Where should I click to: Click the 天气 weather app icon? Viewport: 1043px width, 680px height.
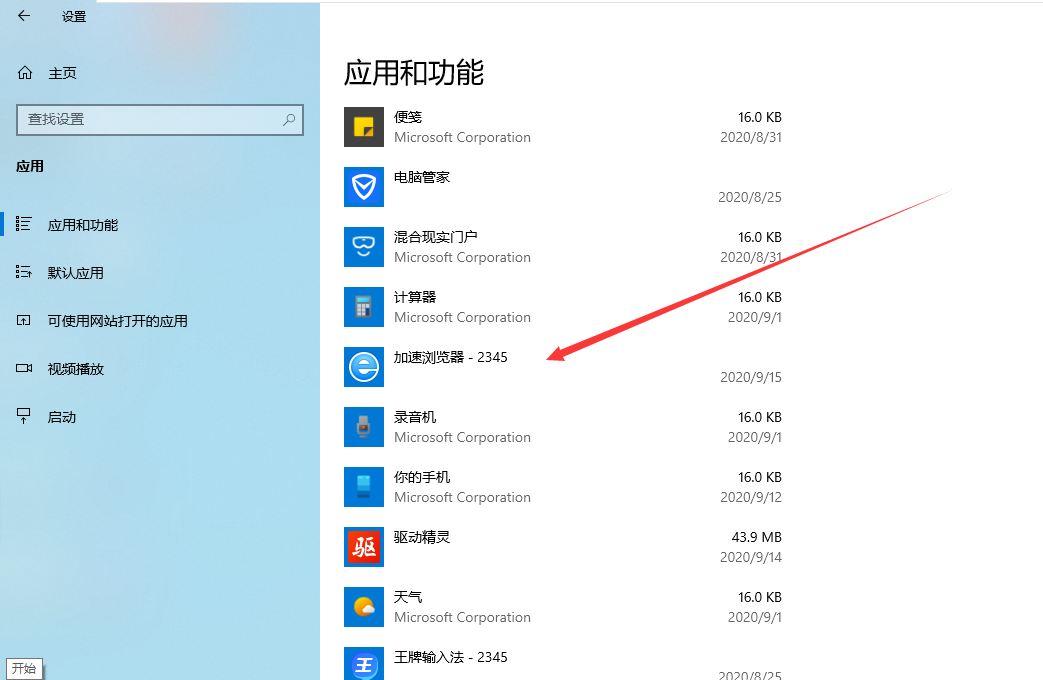tap(364, 607)
